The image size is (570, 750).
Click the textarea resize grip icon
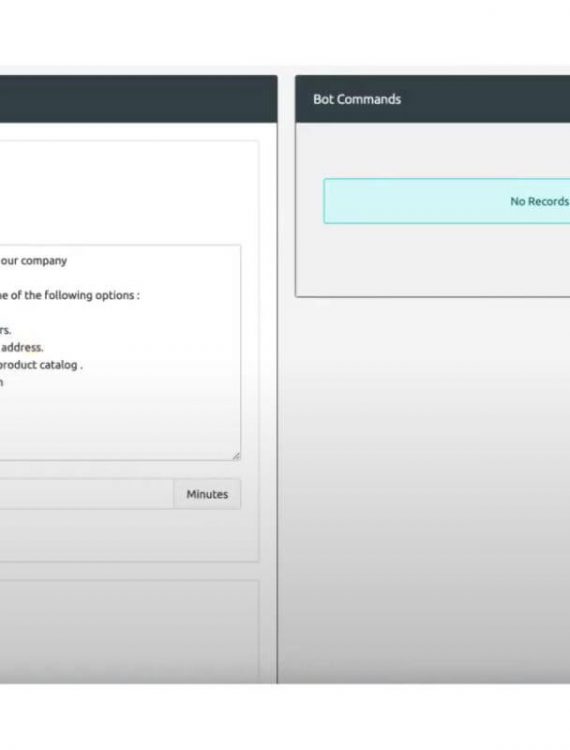coord(236,456)
